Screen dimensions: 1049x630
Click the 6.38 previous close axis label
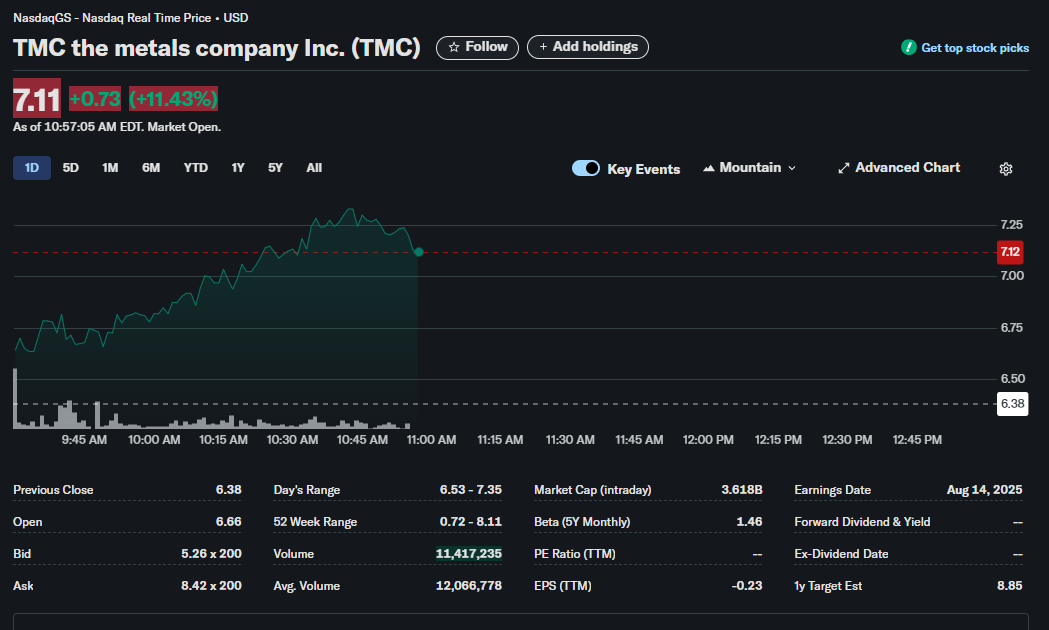[x=1012, y=404]
